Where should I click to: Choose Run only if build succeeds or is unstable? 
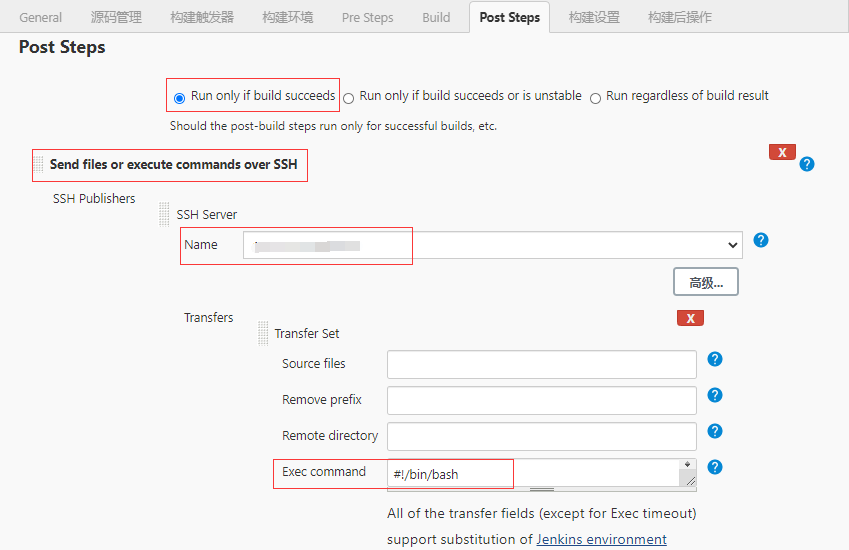tap(349, 98)
